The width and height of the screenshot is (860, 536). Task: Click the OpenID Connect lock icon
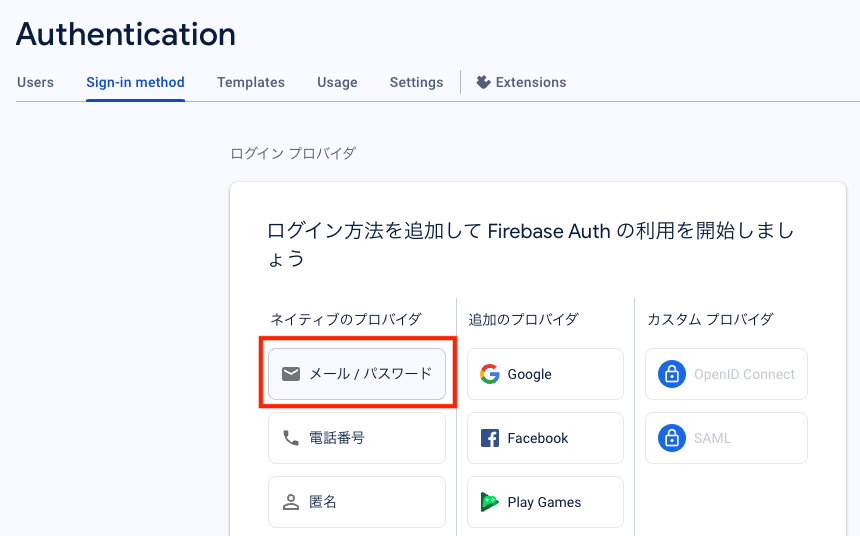670,374
